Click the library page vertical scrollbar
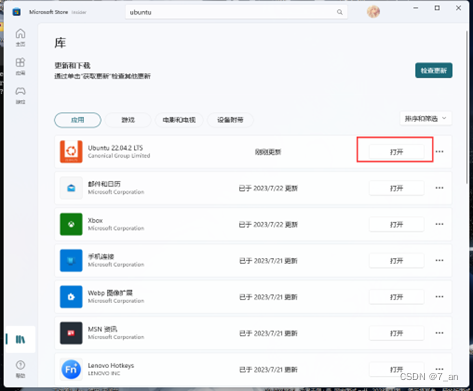The width and height of the screenshot is (473, 391). [467, 107]
